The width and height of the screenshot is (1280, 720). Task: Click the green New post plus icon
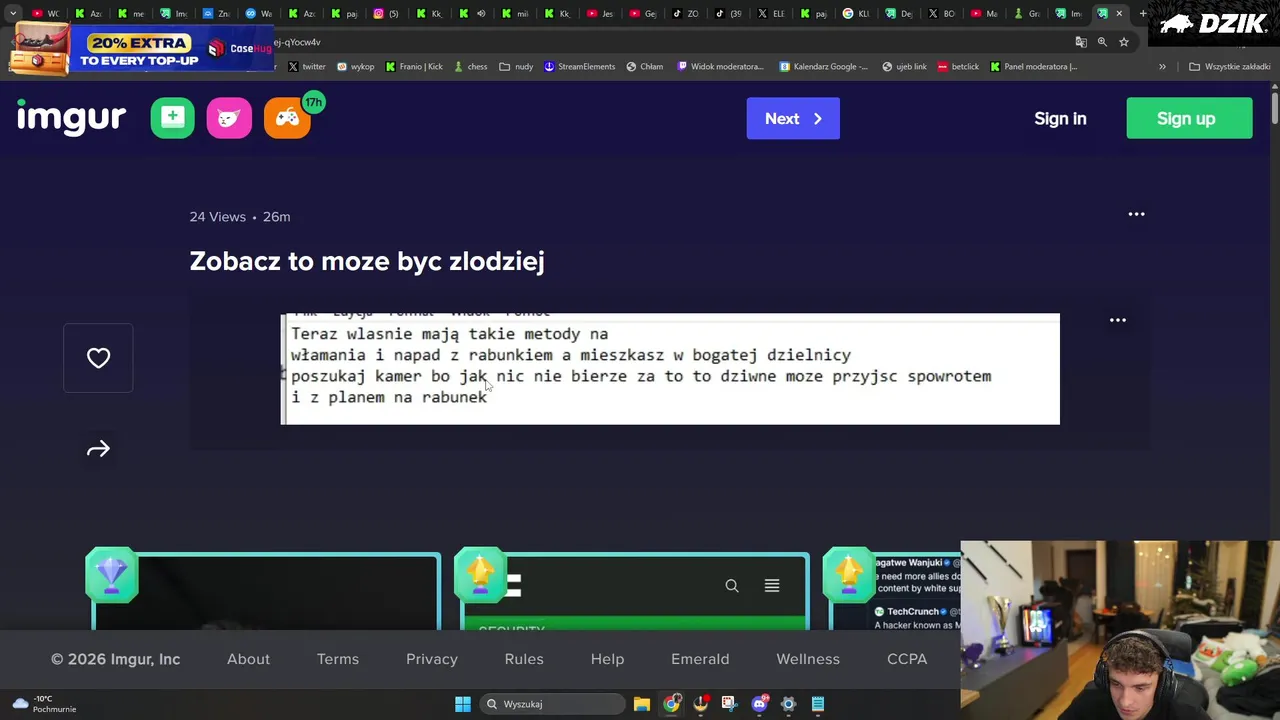172,118
